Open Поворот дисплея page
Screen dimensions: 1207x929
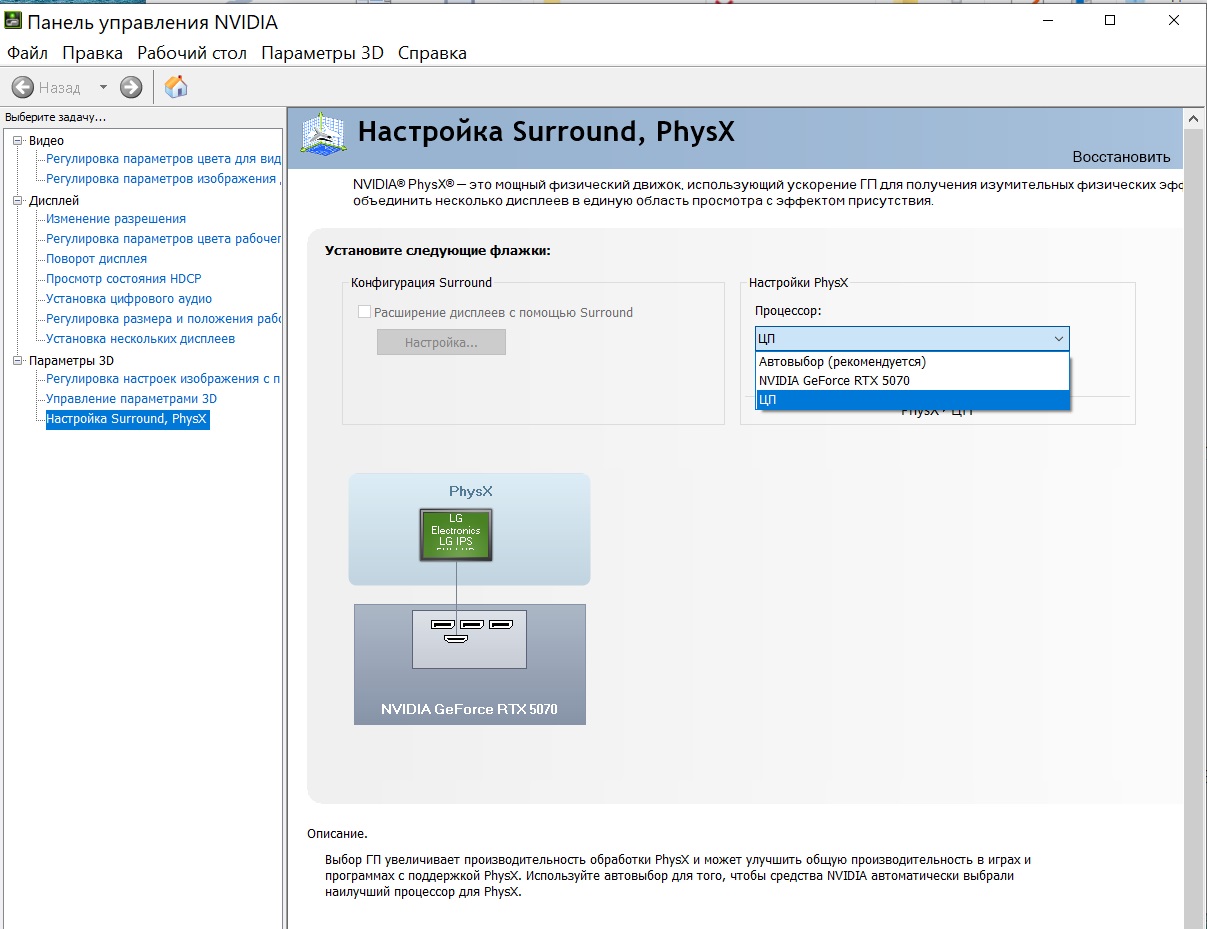tap(97, 259)
